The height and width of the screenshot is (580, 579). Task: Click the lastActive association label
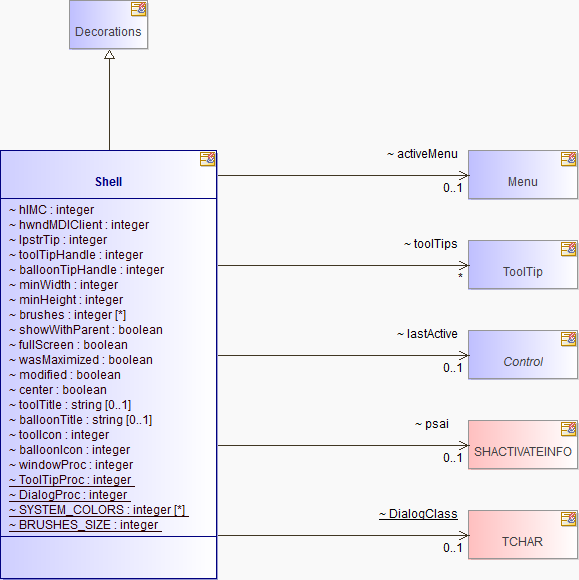click(x=427, y=334)
